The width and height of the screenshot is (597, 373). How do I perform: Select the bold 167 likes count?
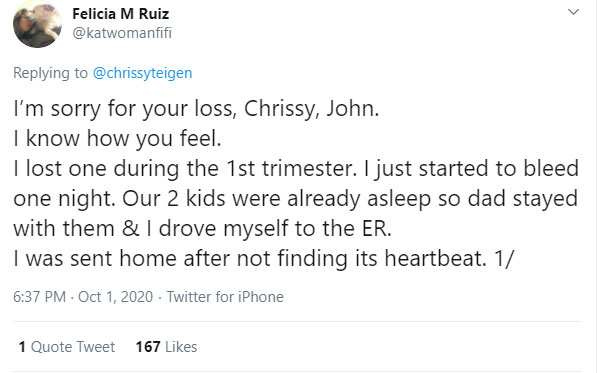click(148, 347)
